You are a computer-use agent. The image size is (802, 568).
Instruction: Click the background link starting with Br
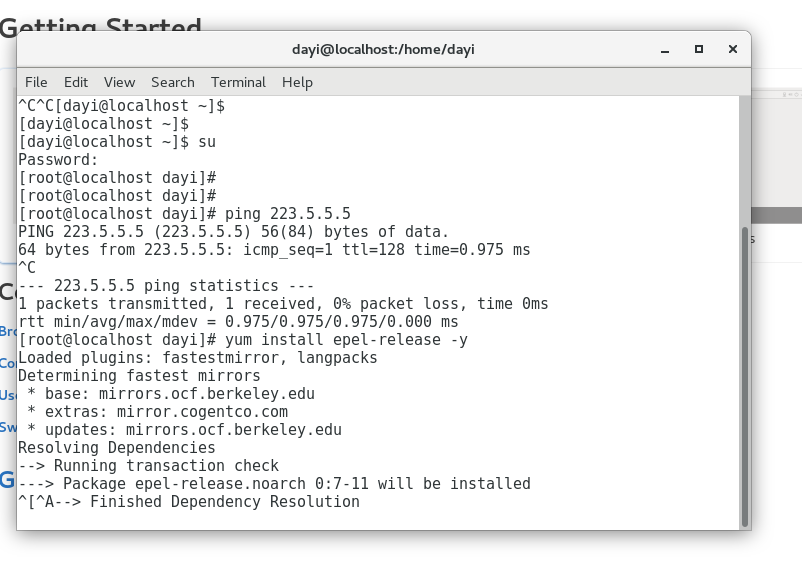click(8, 331)
